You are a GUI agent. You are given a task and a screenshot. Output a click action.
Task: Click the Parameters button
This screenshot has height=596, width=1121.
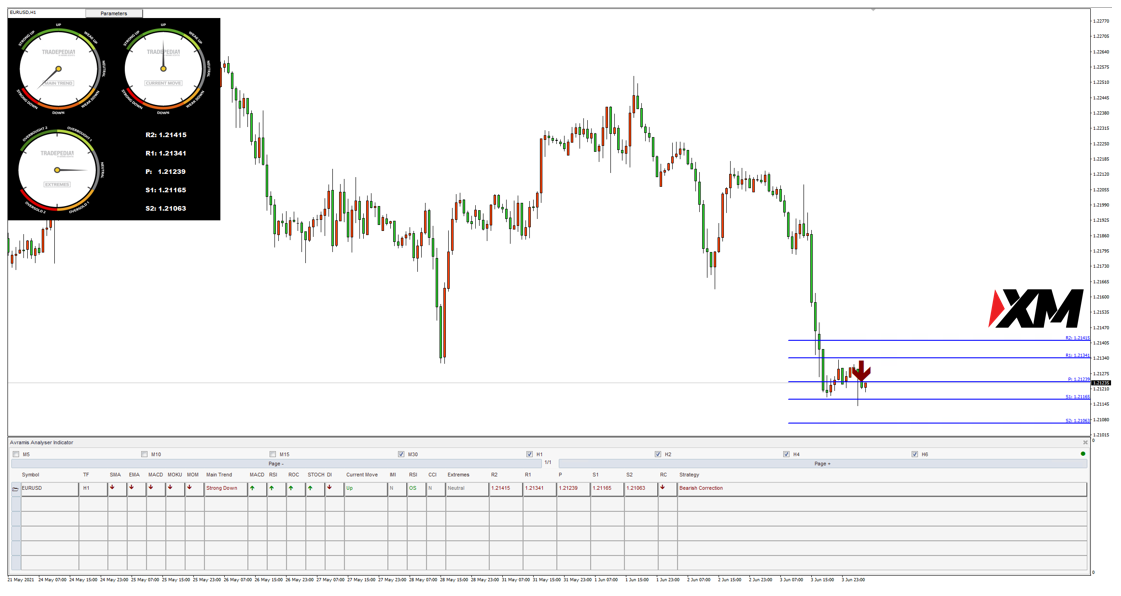coord(114,14)
